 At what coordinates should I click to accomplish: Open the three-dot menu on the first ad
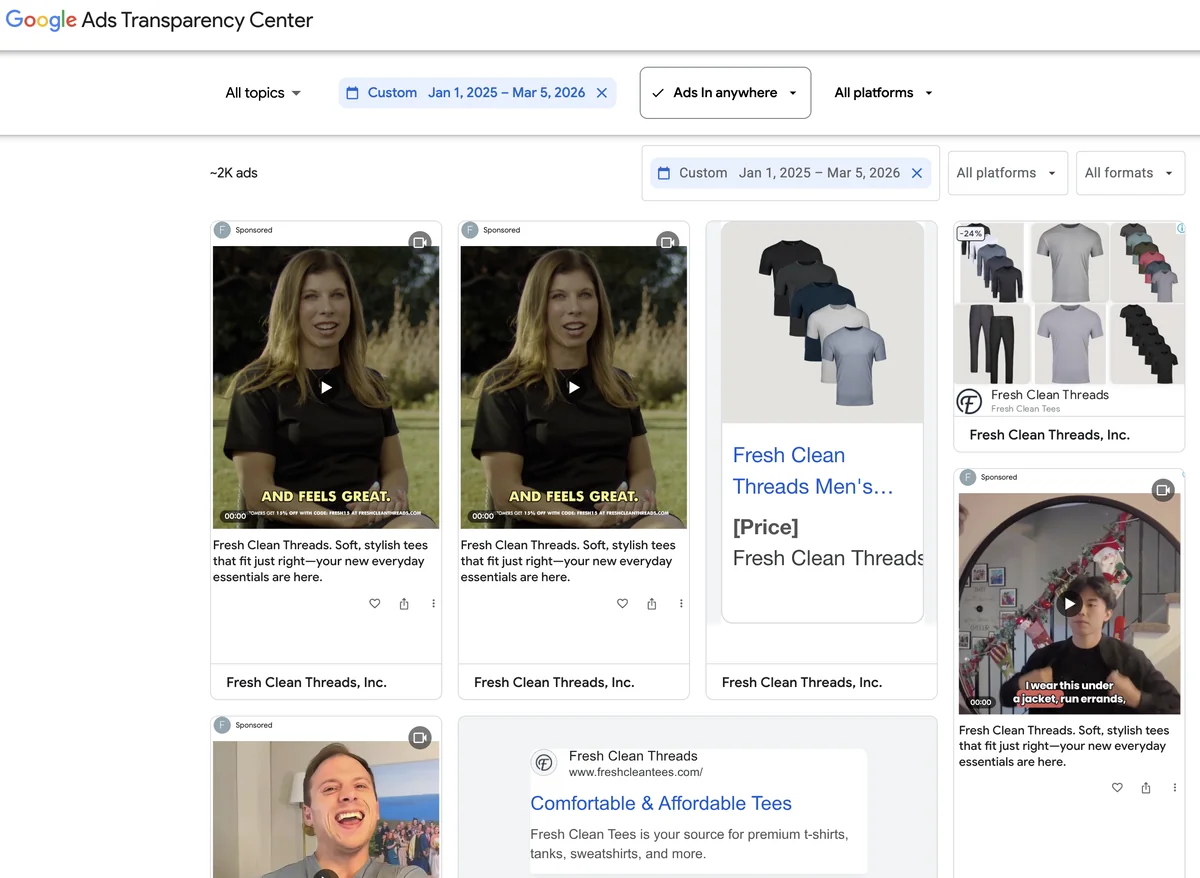pyautogui.click(x=433, y=603)
